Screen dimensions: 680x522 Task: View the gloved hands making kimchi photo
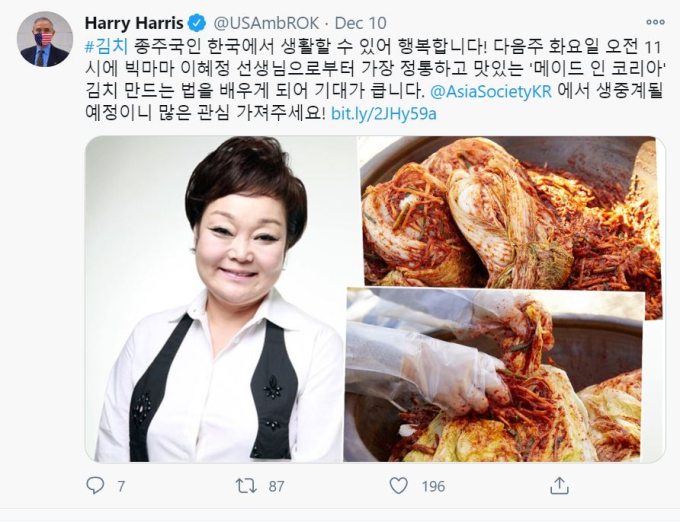[494, 375]
